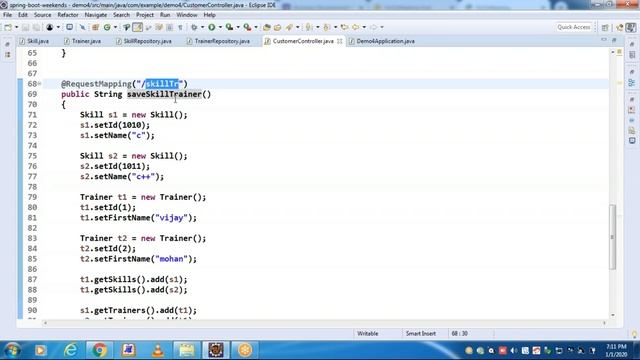Click the Search flashlight toolbar icon

289,27
